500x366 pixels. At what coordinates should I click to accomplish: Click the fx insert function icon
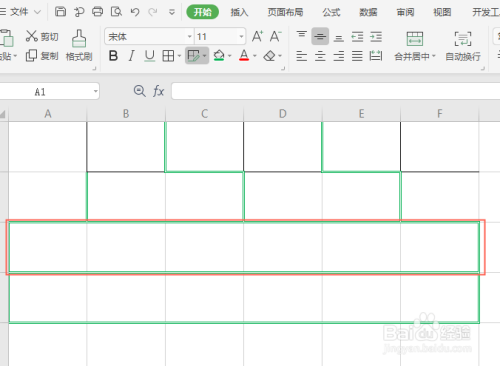click(x=159, y=91)
